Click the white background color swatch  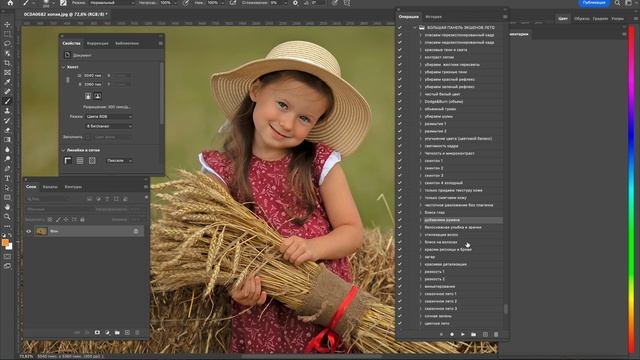pyautogui.click(x=10, y=247)
